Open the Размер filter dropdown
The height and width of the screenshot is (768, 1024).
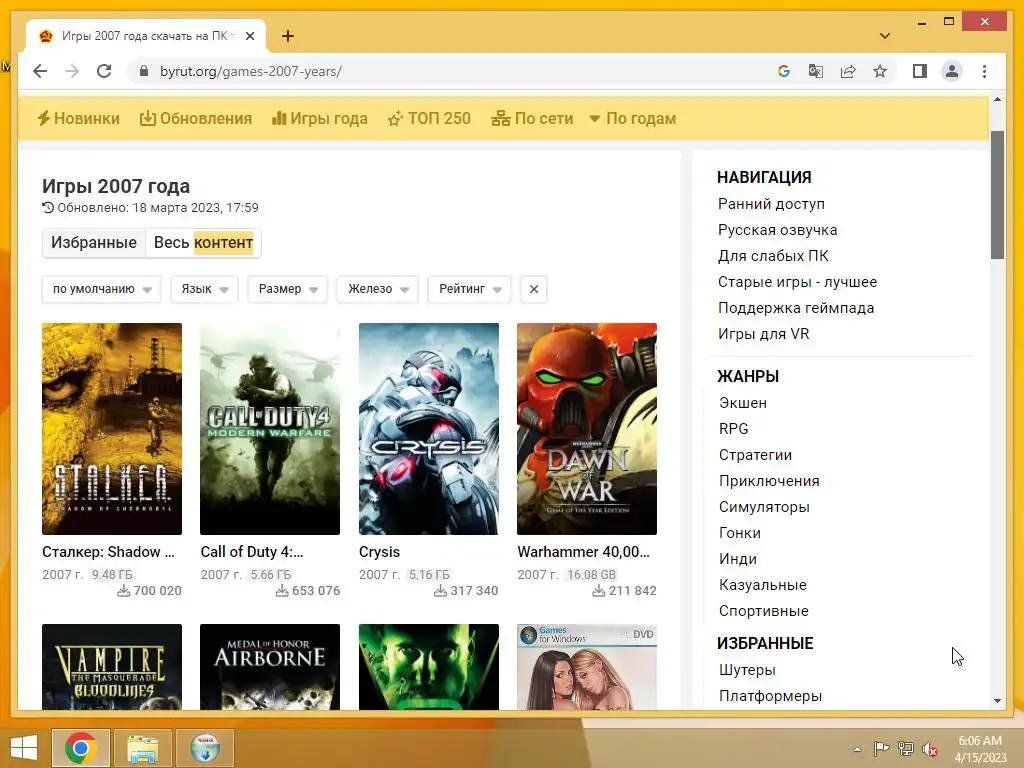click(x=287, y=289)
